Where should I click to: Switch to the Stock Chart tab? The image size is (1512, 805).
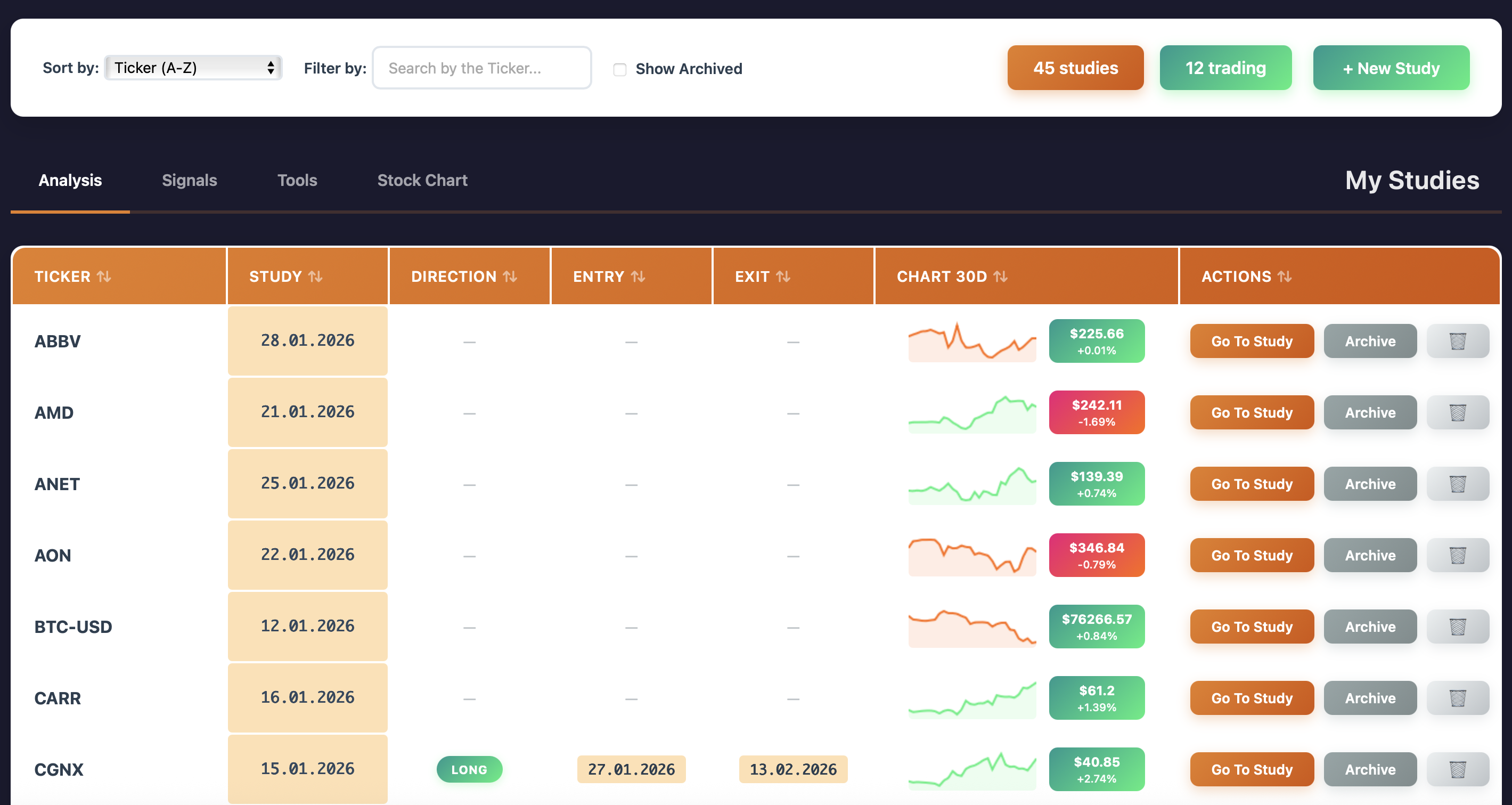[x=423, y=180]
